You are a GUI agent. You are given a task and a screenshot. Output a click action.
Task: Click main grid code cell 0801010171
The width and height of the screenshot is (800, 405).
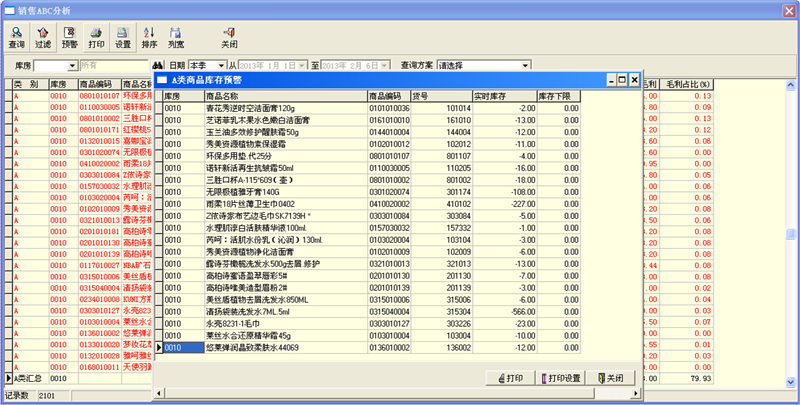[99, 130]
